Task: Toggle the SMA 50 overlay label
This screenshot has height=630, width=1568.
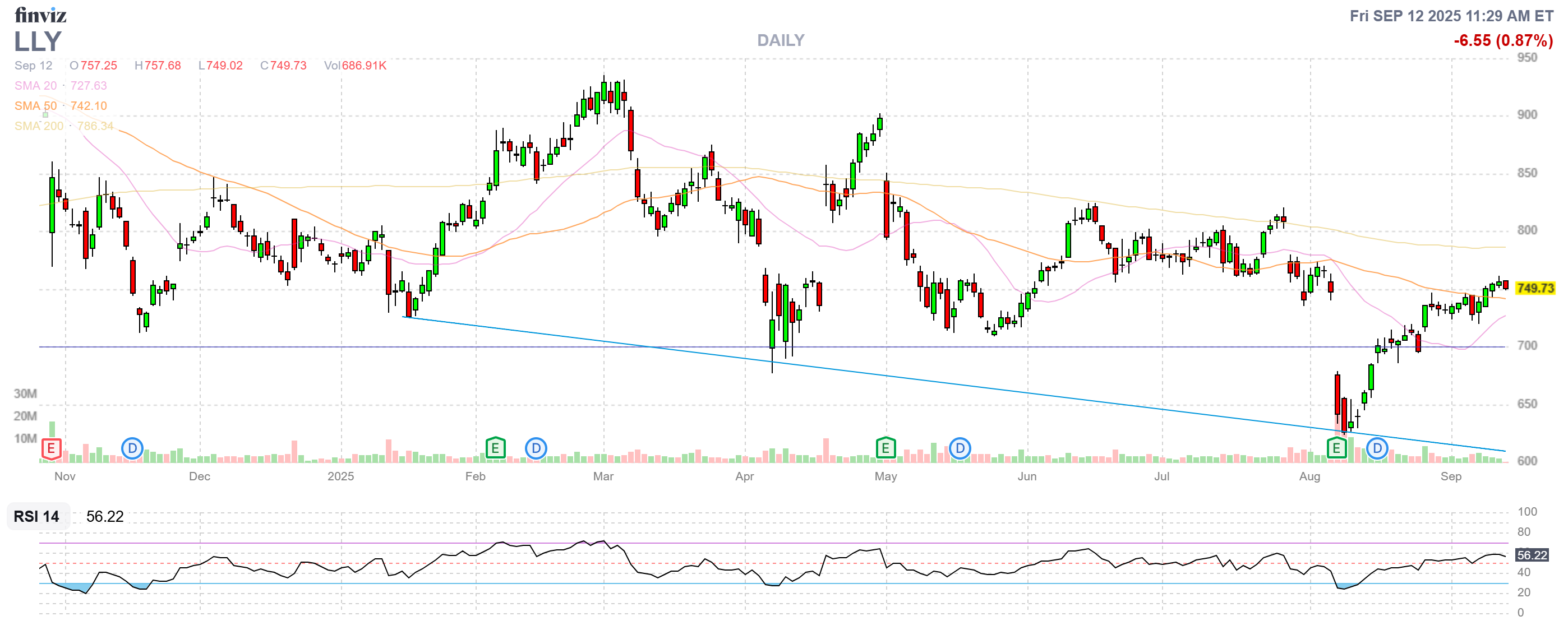Action: [35, 106]
